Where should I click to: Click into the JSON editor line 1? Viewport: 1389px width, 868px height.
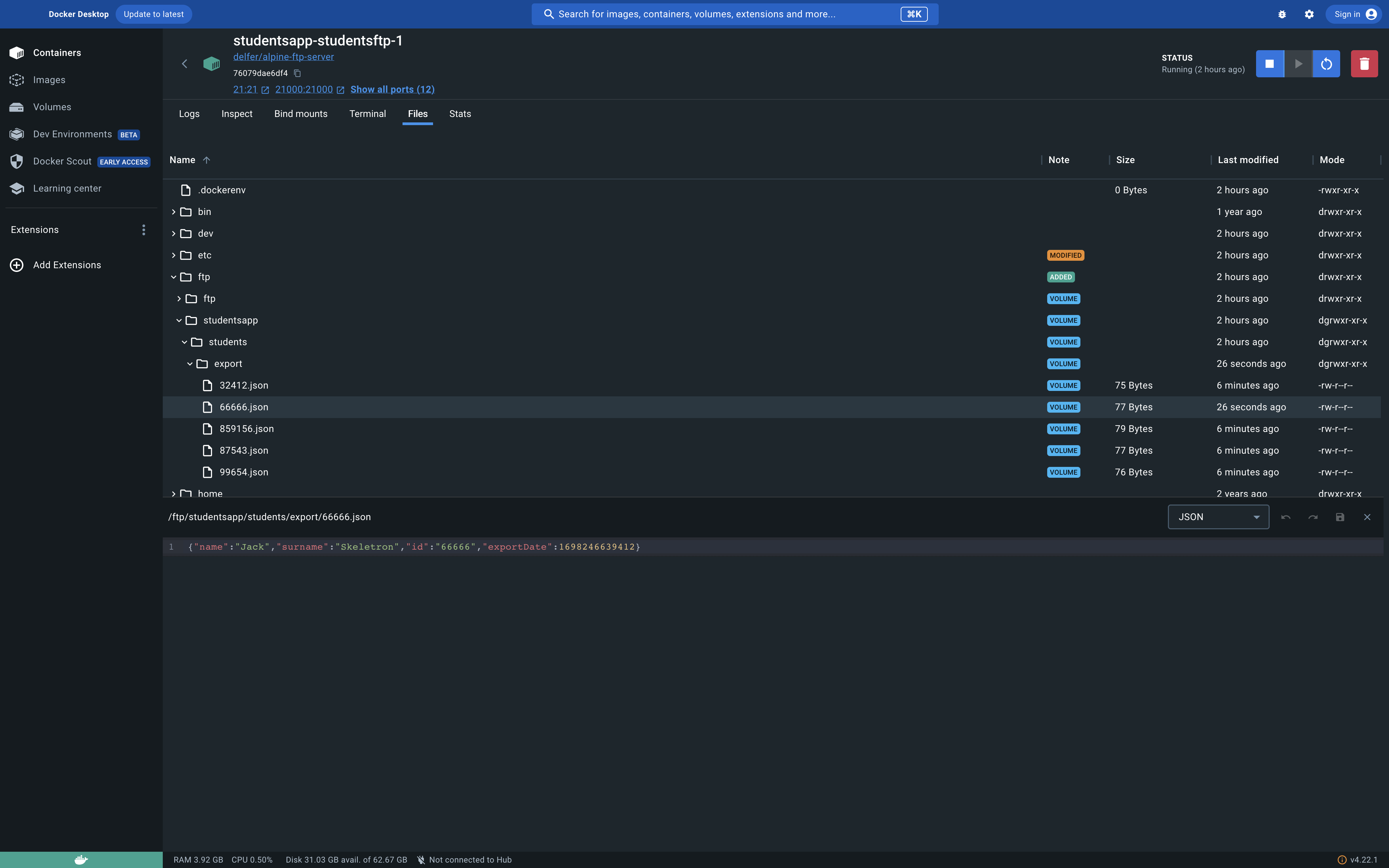[772, 547]
